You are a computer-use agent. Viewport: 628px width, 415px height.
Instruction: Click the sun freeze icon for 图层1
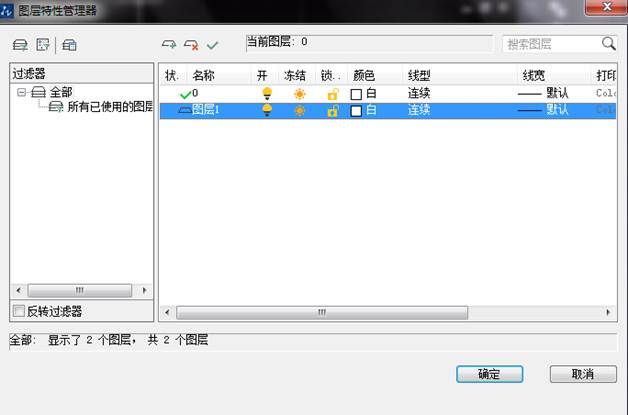point(299,110)
